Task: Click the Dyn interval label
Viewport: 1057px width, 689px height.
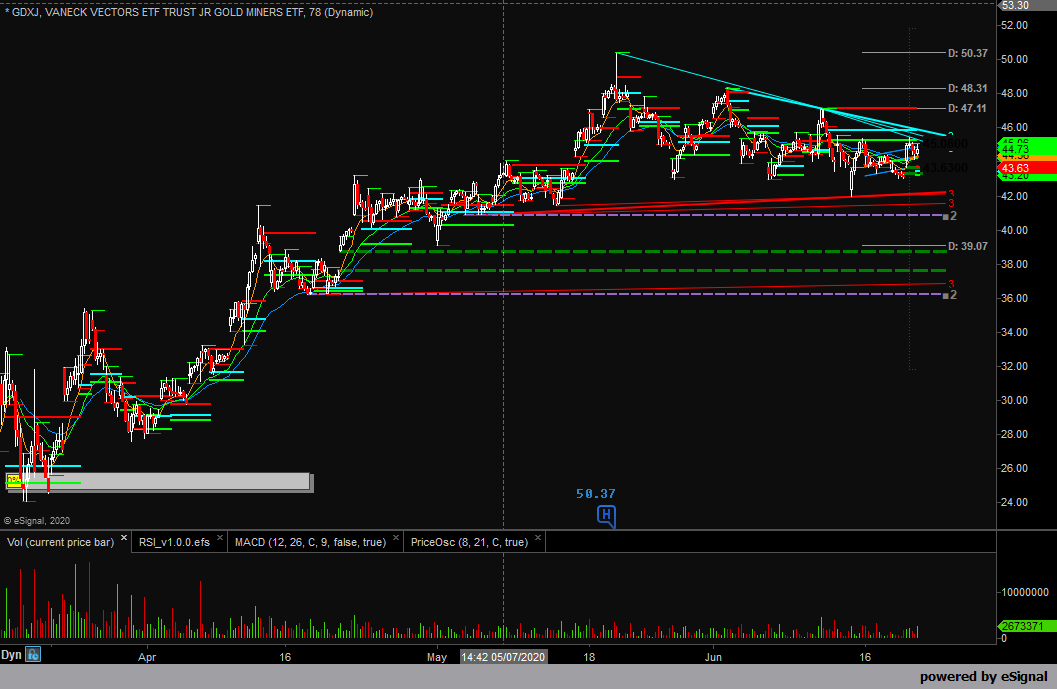Action: (x=11, y=655)
